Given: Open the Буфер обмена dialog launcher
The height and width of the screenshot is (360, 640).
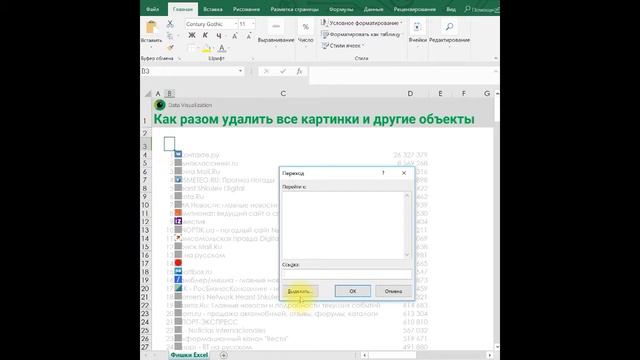Looking at the screenshot, I should point(179,58).
